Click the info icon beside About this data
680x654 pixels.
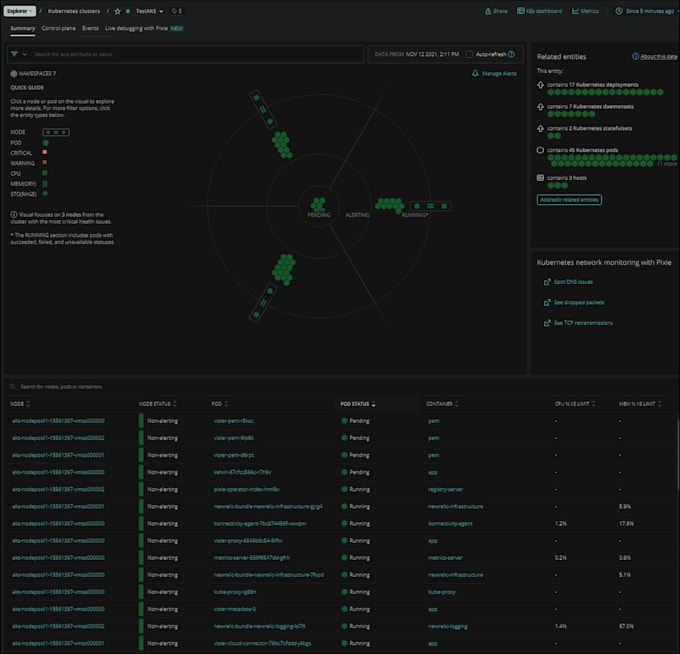tap(635, 56)
